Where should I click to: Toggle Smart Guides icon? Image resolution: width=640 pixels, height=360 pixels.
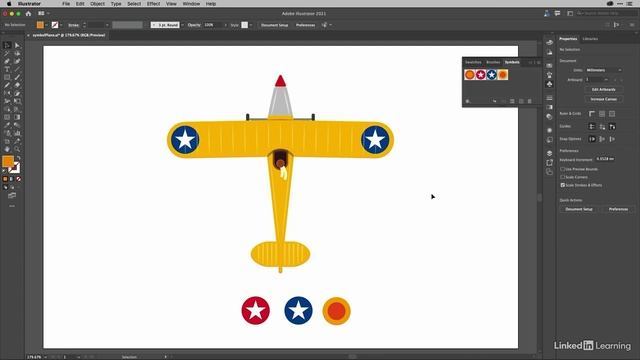(x=612, y=127)
